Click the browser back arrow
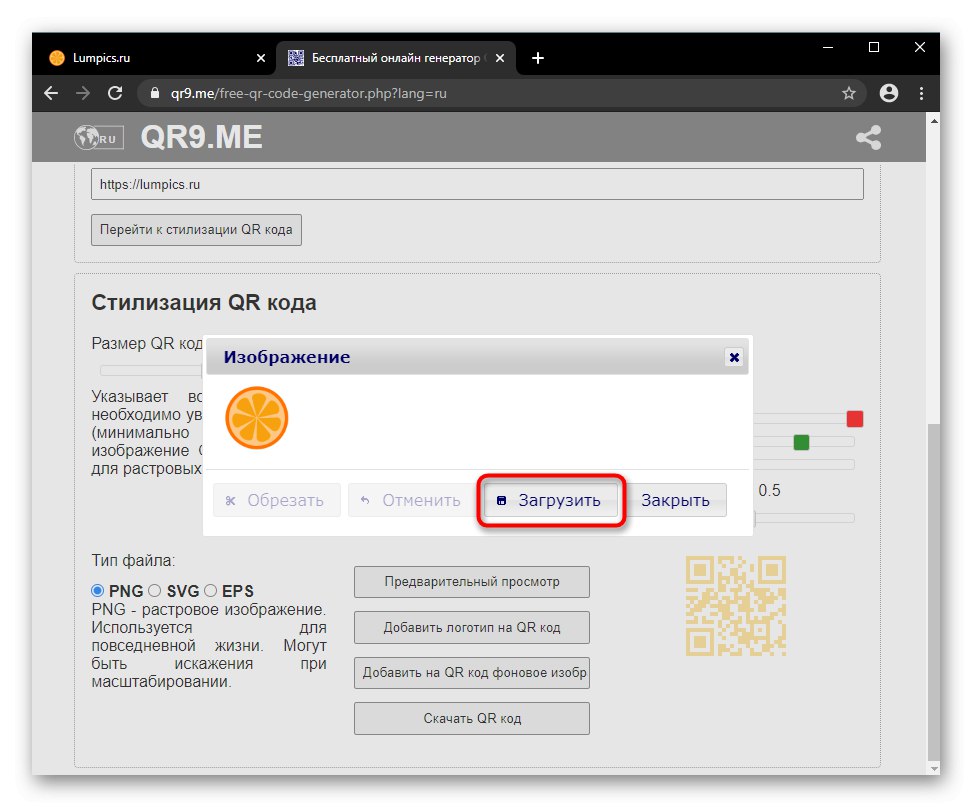Viewport: 972px width, 807px height. (x=51, y=94)
